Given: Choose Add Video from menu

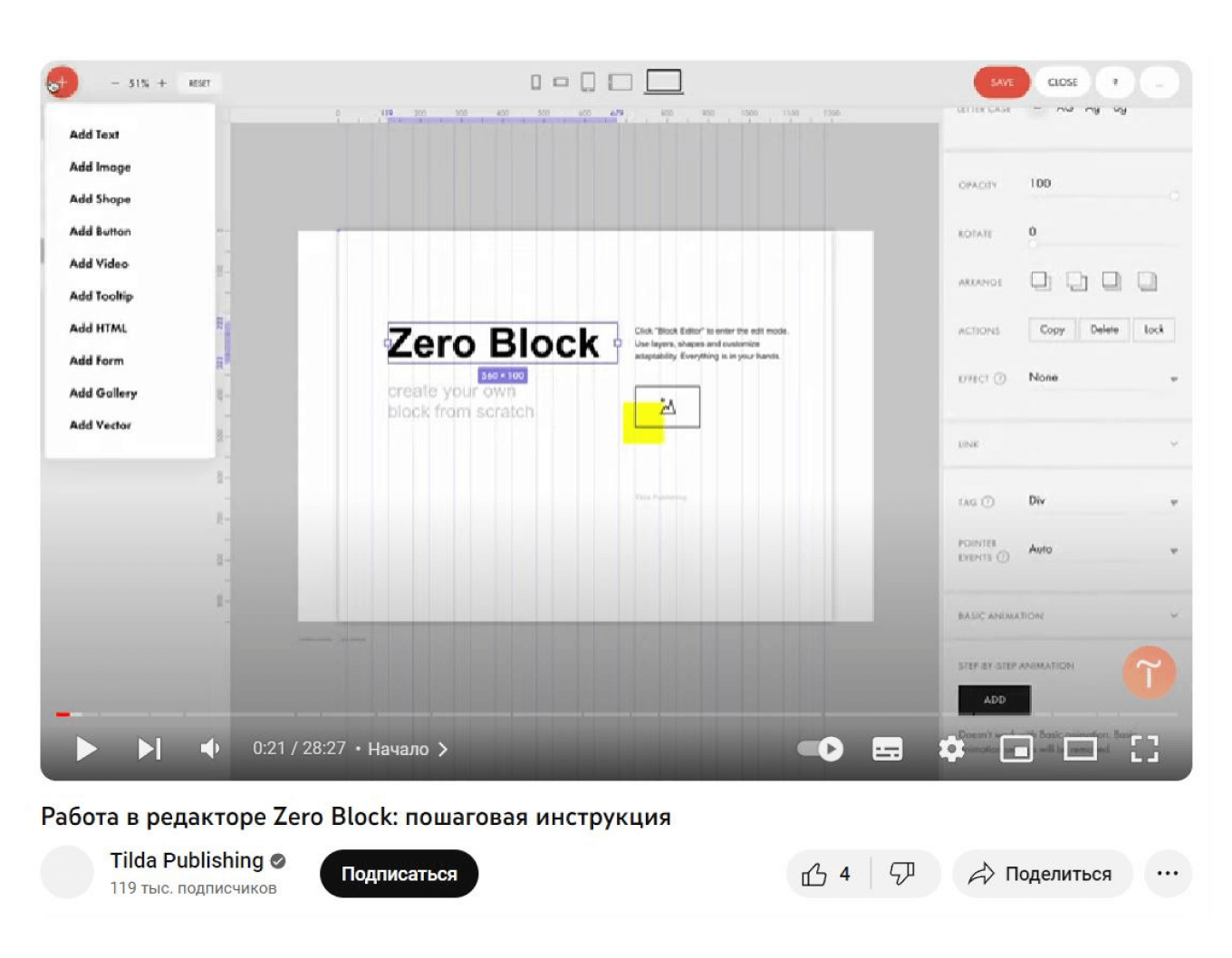Looking at the screenshot, I should pos(99,263).
